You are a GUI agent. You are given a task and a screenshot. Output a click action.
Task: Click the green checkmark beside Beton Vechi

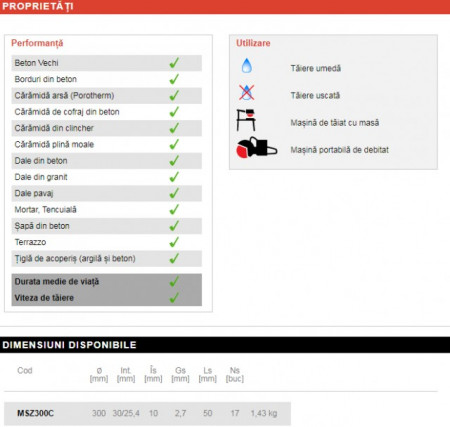(x=174, y=63)
